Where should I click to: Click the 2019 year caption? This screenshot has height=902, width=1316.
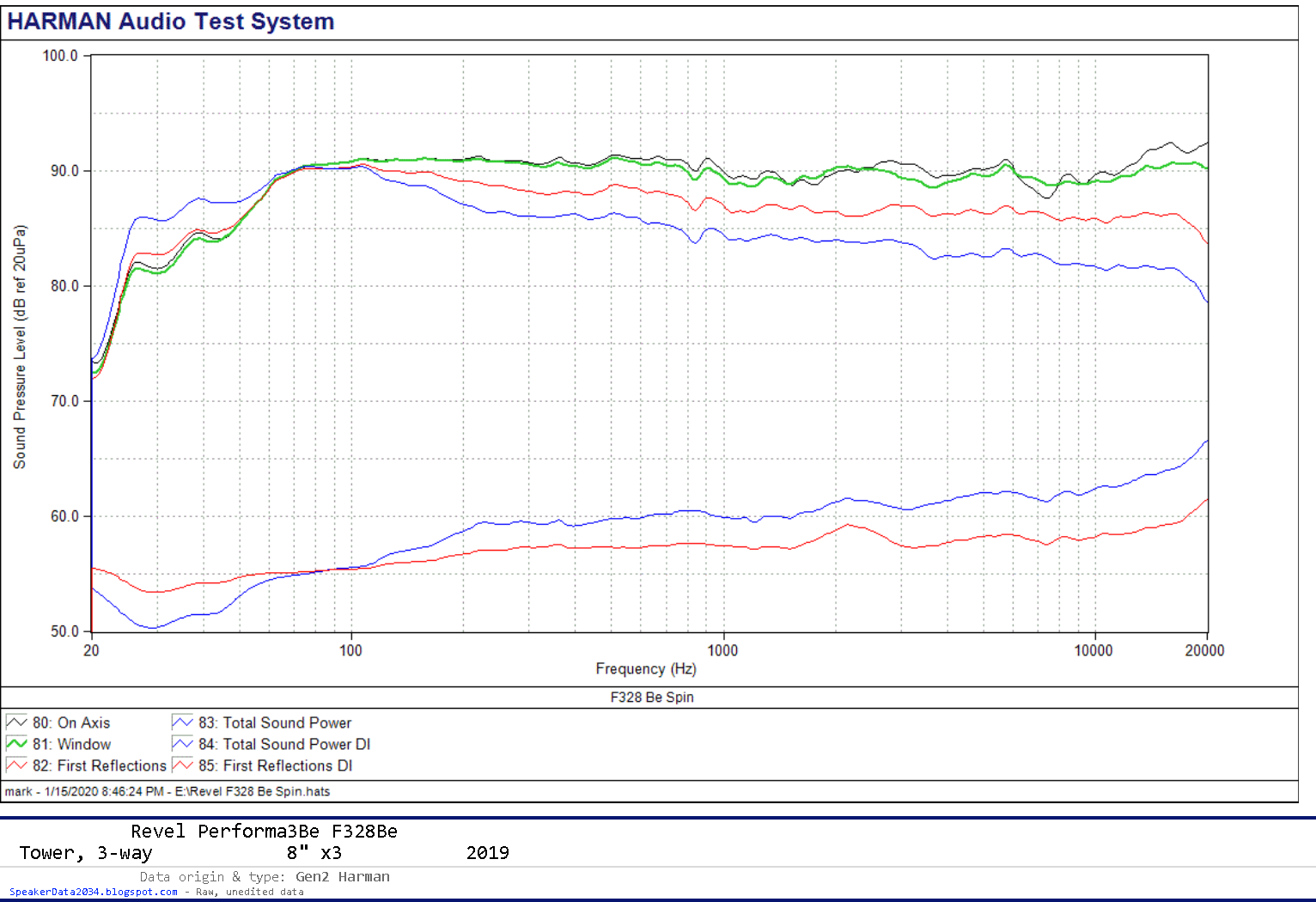[488, 853]
